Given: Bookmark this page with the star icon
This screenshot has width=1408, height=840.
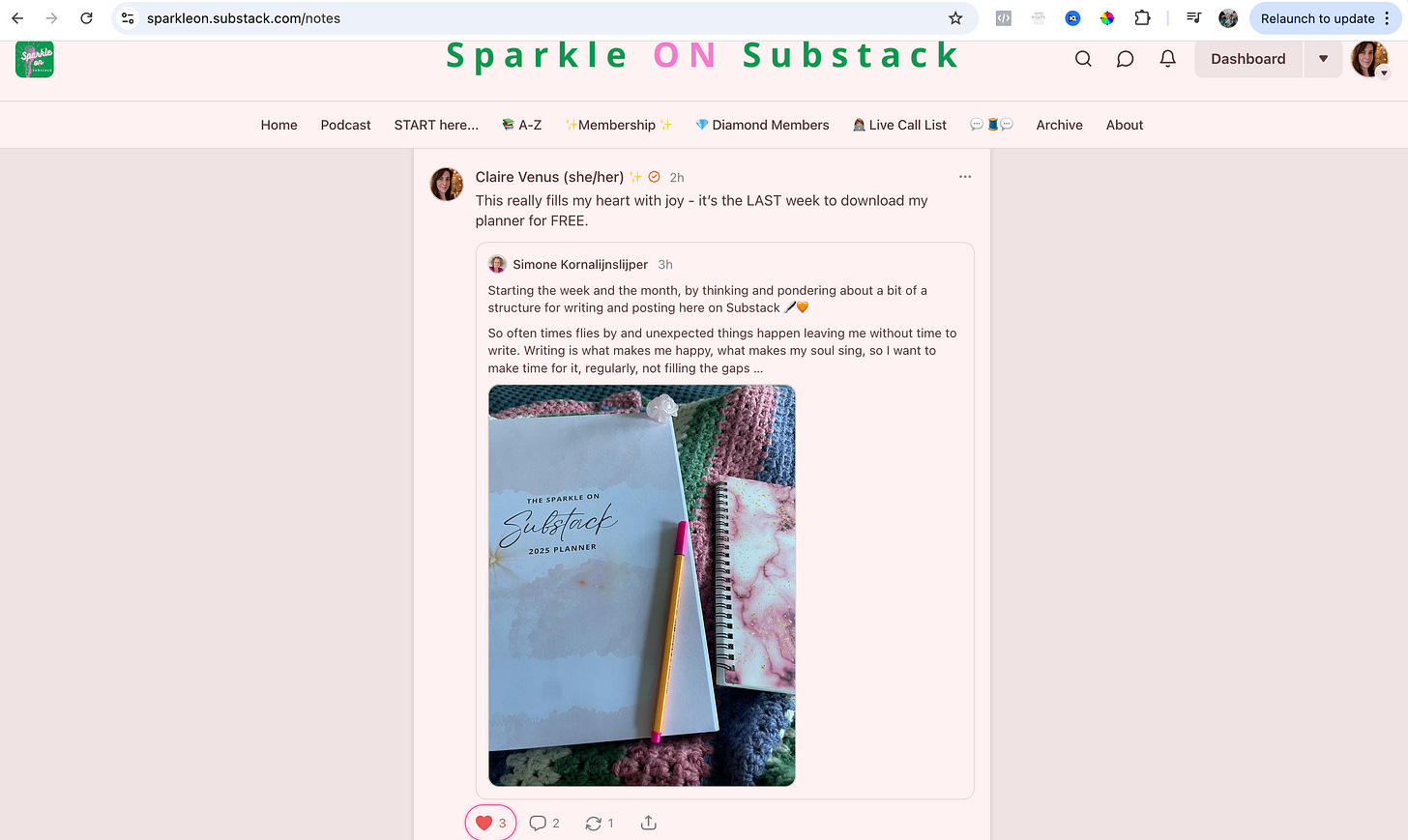Looking at the screenshot, I should [x=955, y=18].
